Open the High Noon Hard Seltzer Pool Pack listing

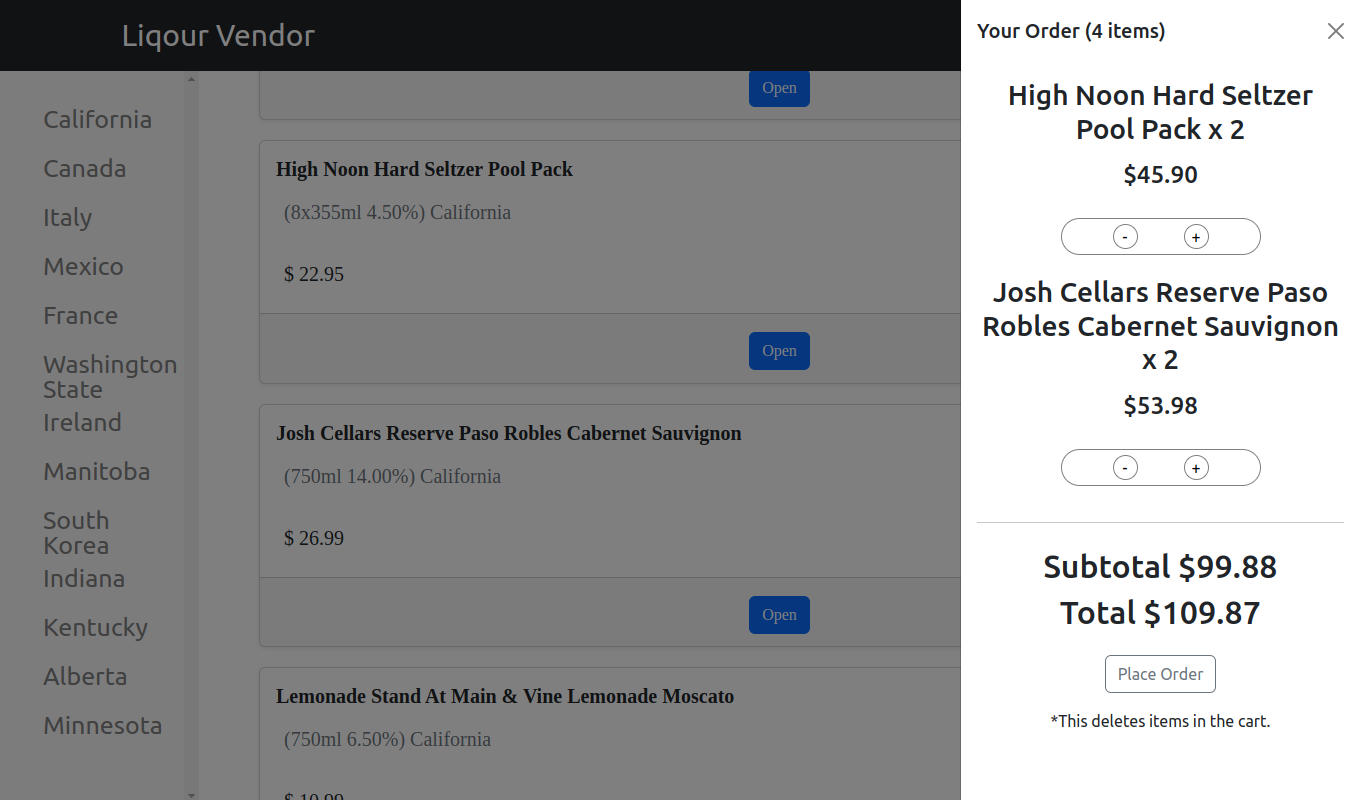point(779,350)
